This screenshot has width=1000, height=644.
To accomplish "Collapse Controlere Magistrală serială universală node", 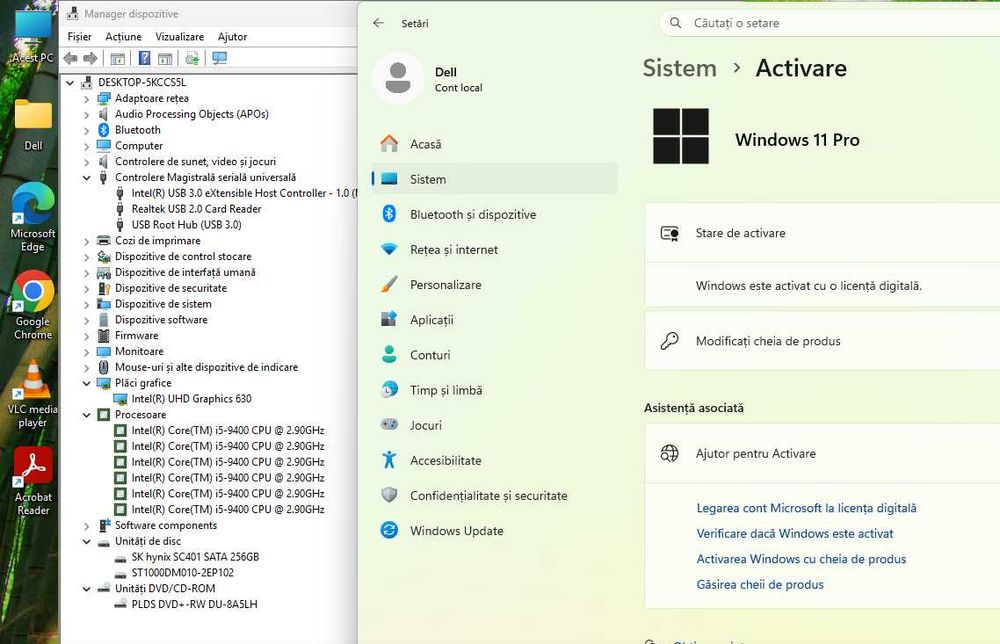I will (87, 177).
